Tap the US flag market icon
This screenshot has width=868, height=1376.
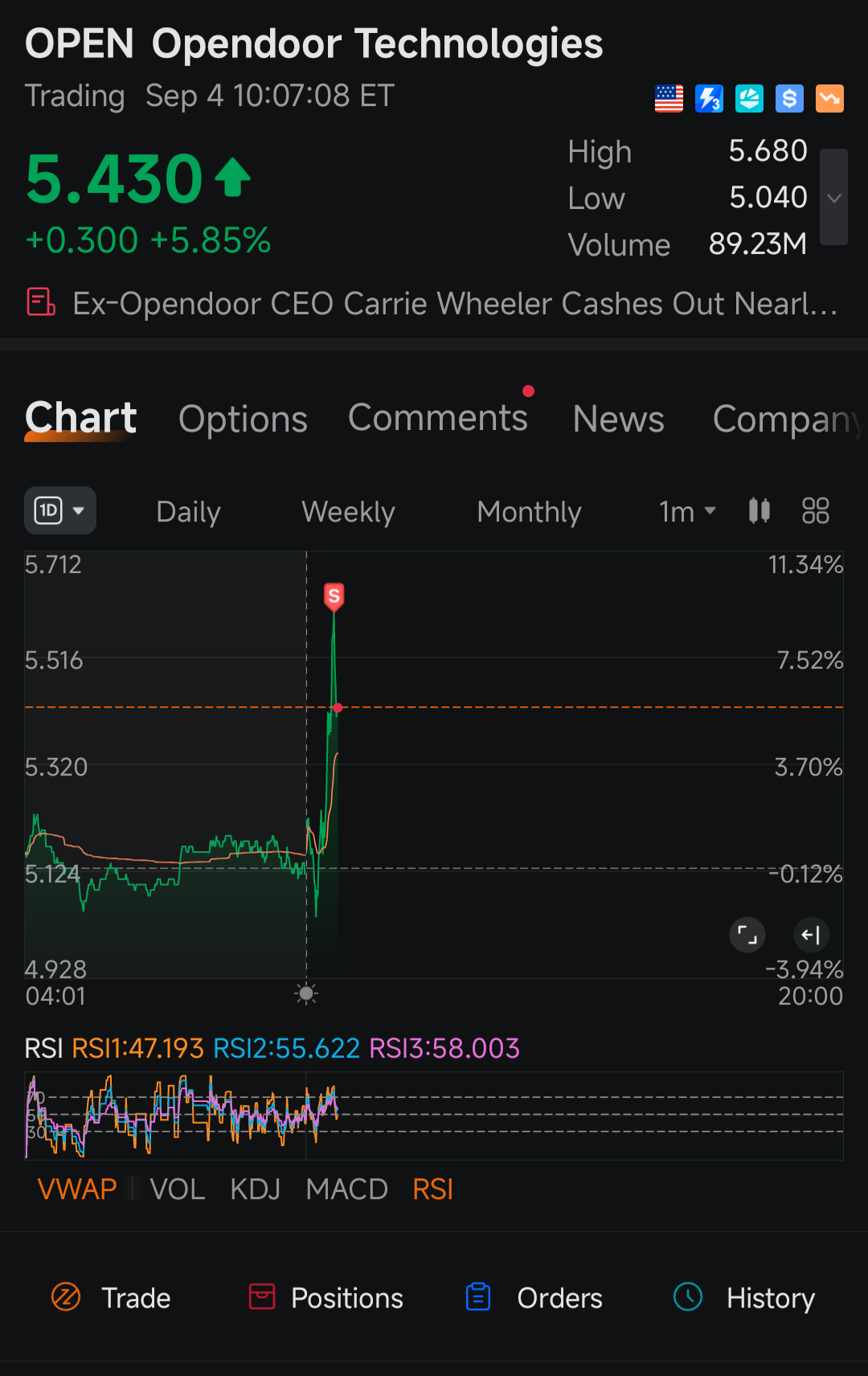point(669,99)
